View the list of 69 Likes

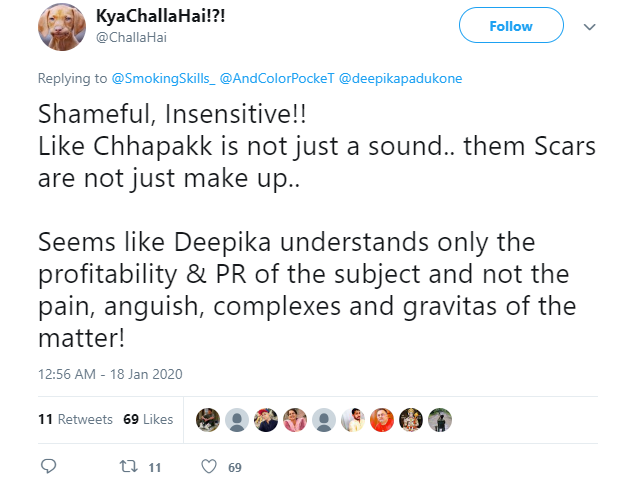click(148, 420)
